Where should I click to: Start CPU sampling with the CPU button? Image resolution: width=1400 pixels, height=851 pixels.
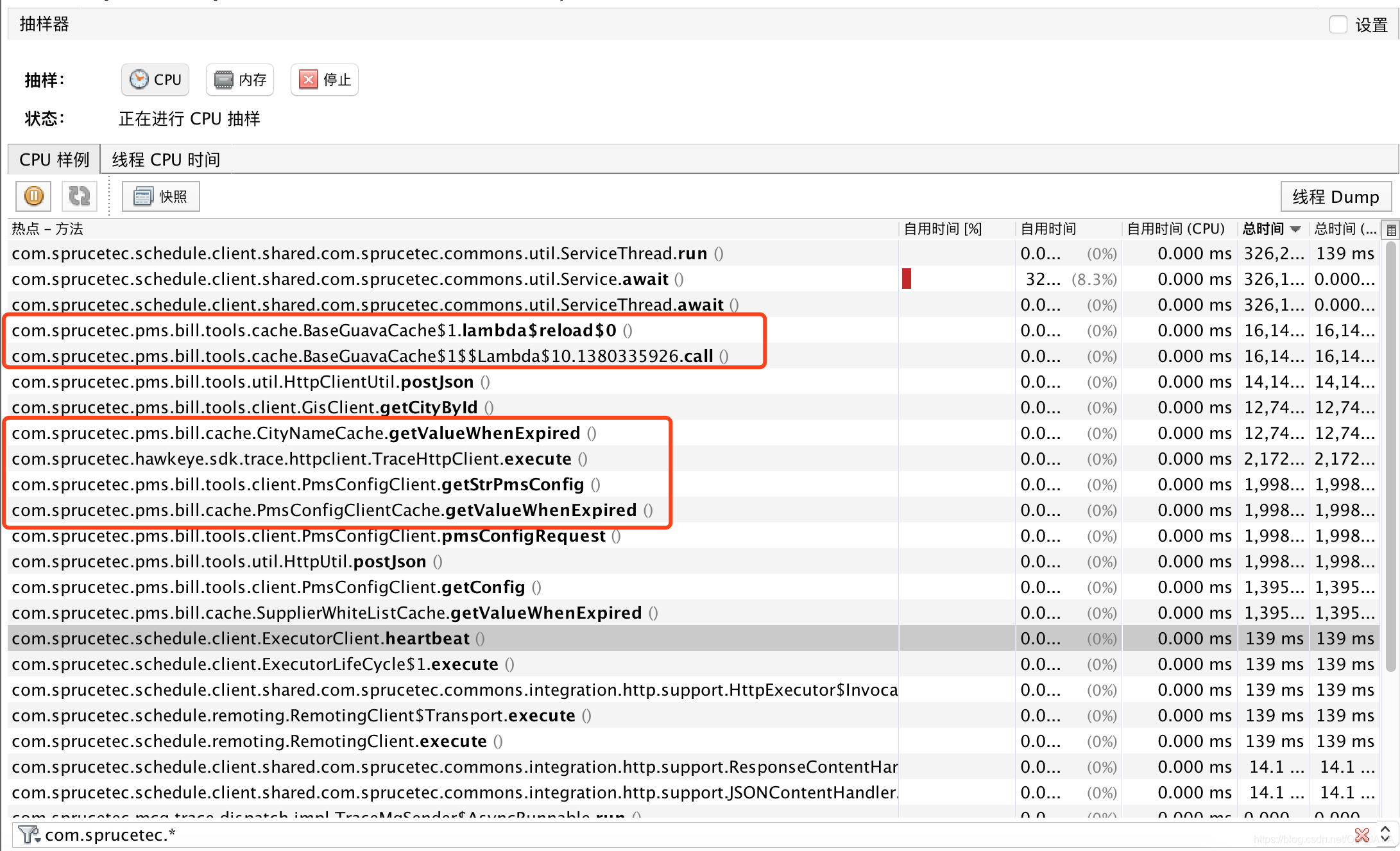[155, 80]
